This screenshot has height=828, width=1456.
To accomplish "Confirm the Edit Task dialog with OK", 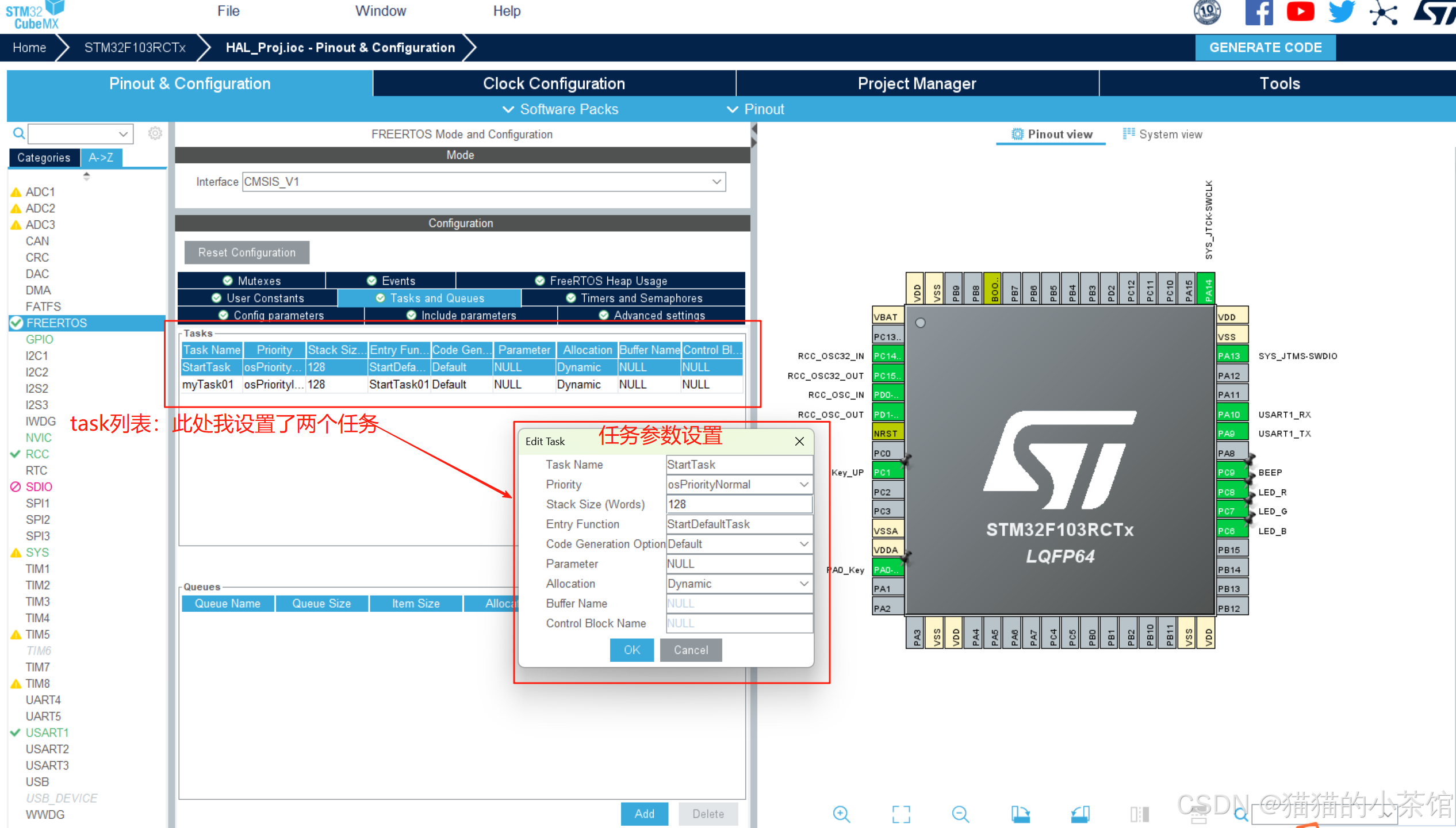I will 632,650.
